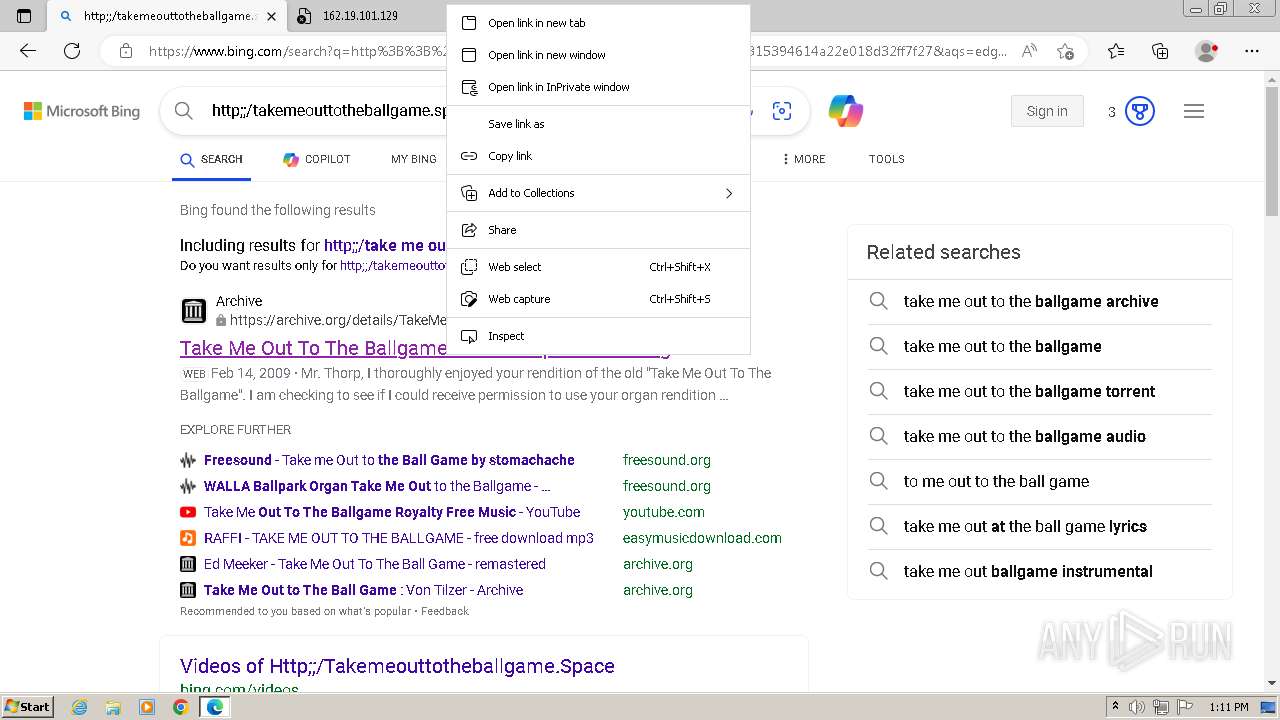Open Ed Meeker remastered link
Viewport: 1280px width, 720px height.
pos(375,564)
